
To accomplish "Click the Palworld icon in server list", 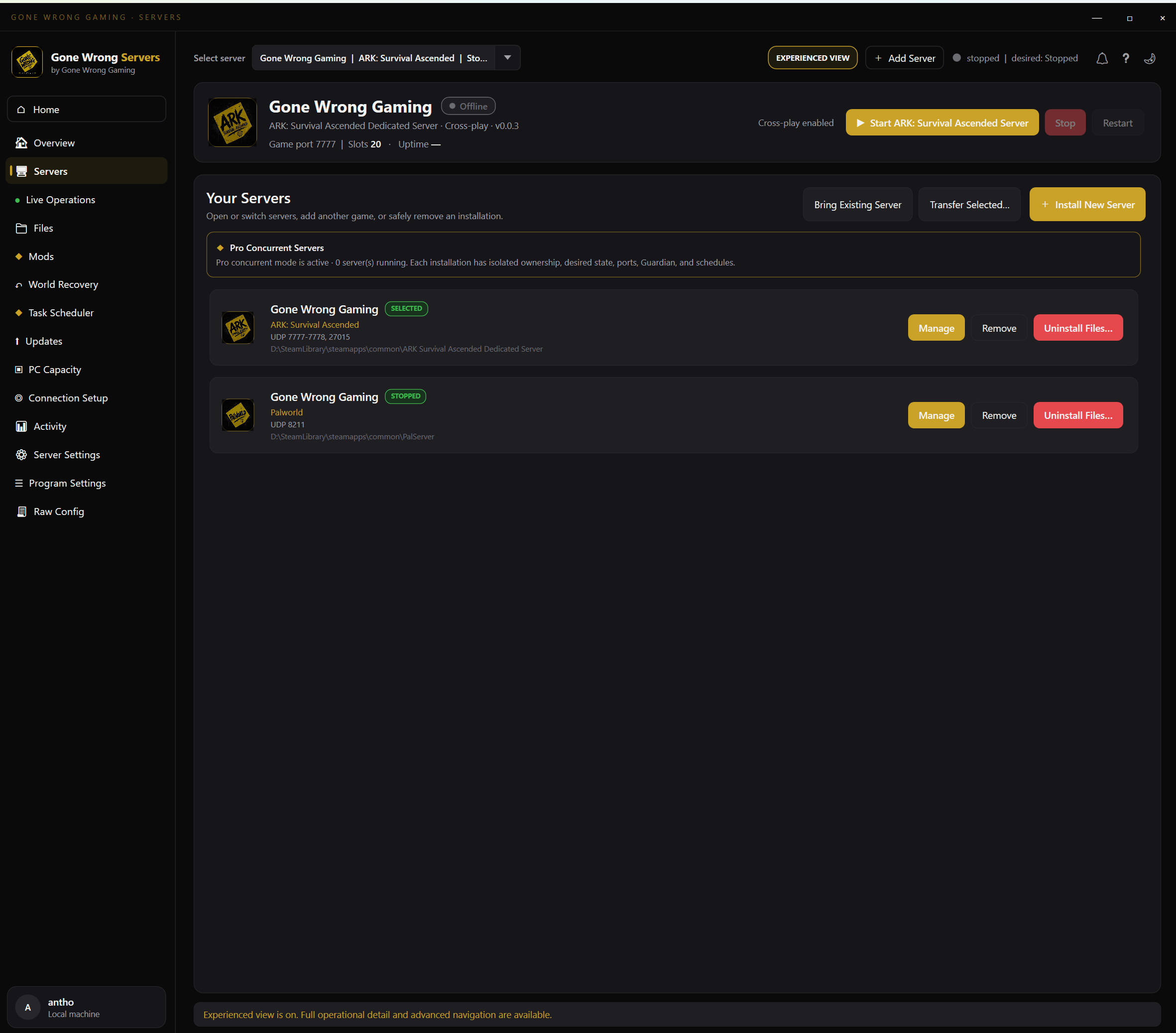I will pyautogui.click(x=237, y=415).
